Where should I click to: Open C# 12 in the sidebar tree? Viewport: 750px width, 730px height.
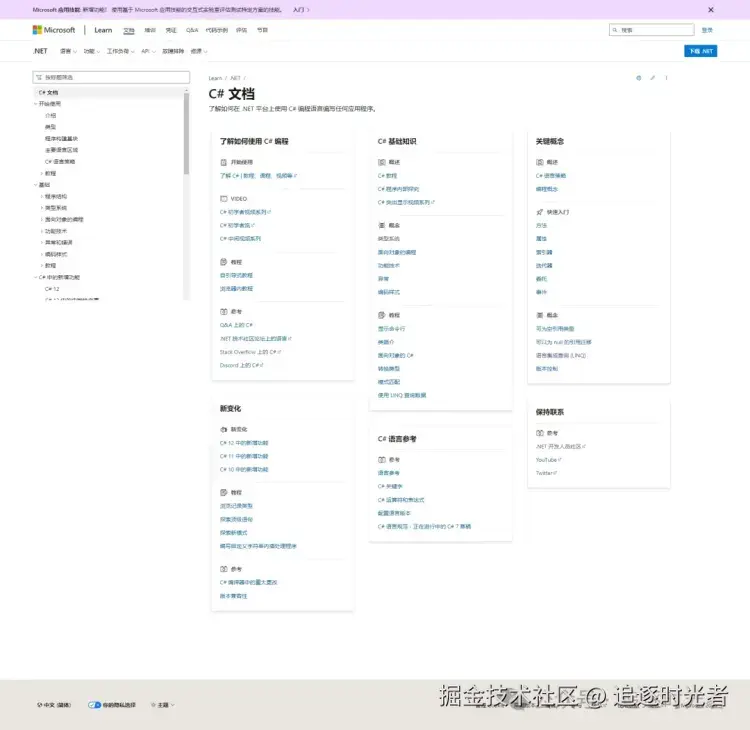point(52,289)
